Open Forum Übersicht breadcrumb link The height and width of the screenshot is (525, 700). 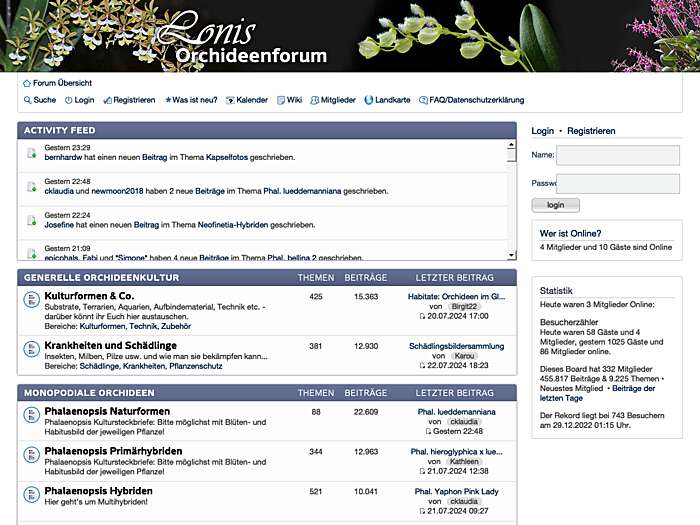(x=62, y=83)
